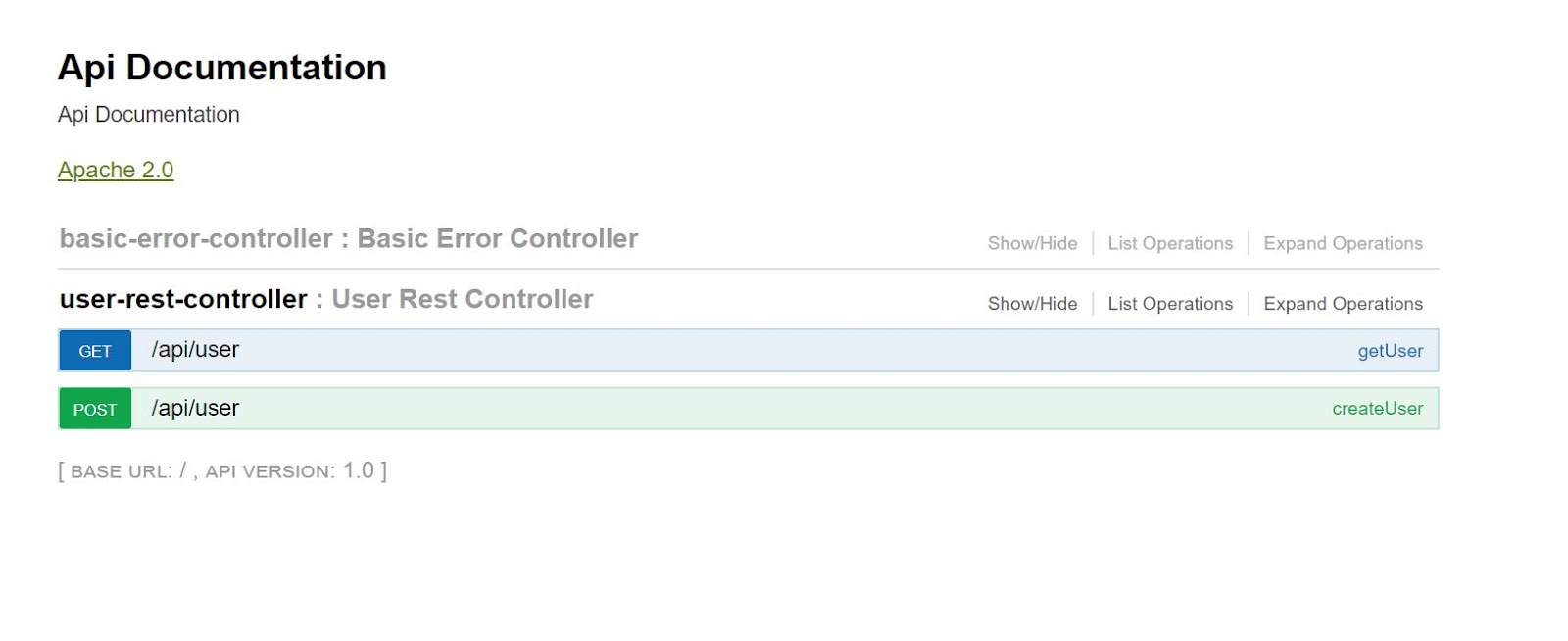The height and width of the screenshot is (641, 1568).
Task: Click the blue GET method badge
Action: (x=95, y=351)
